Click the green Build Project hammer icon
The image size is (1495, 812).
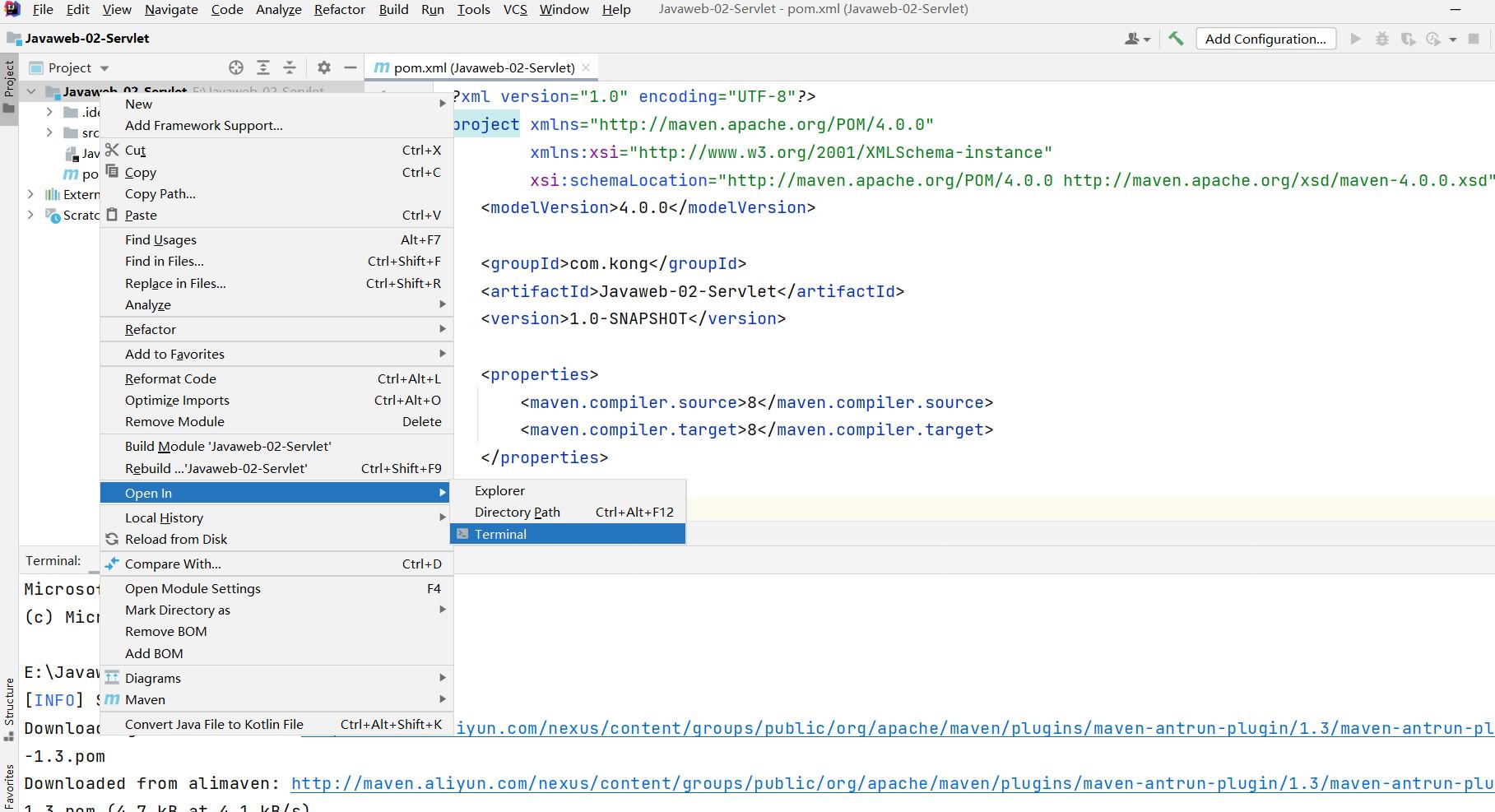click(1176, 39)
